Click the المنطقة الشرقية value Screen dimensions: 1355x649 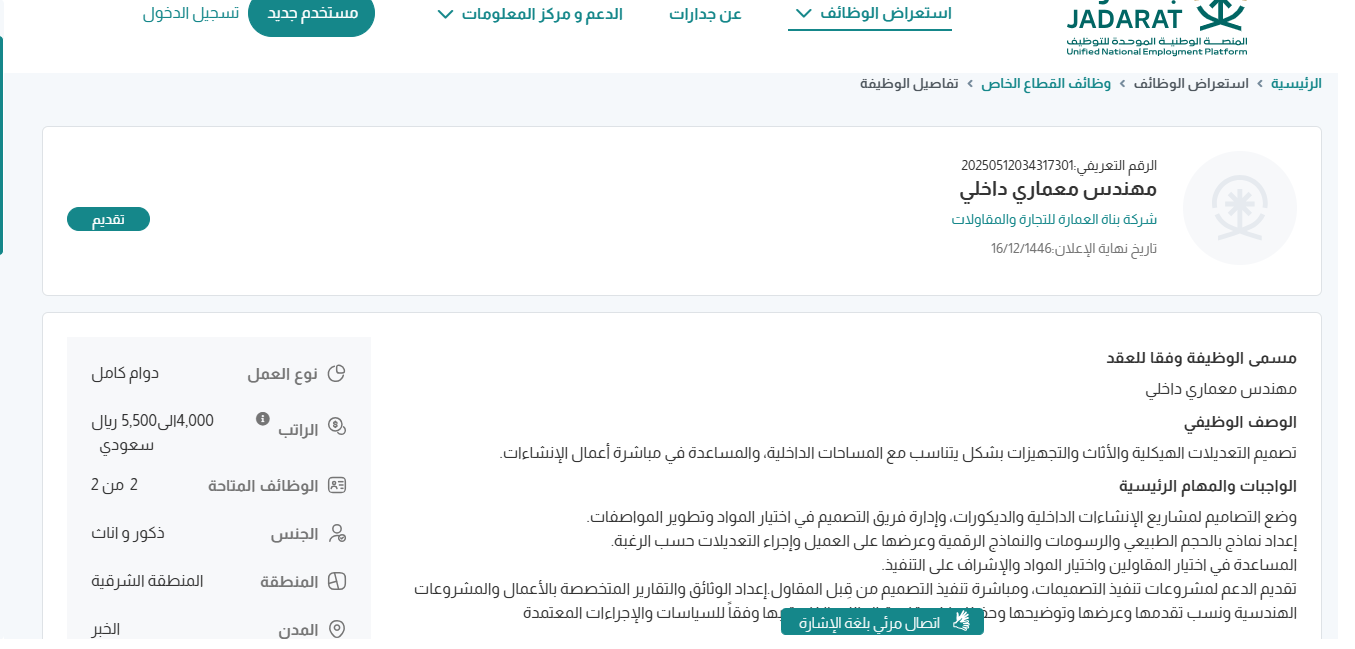point(147,581)
